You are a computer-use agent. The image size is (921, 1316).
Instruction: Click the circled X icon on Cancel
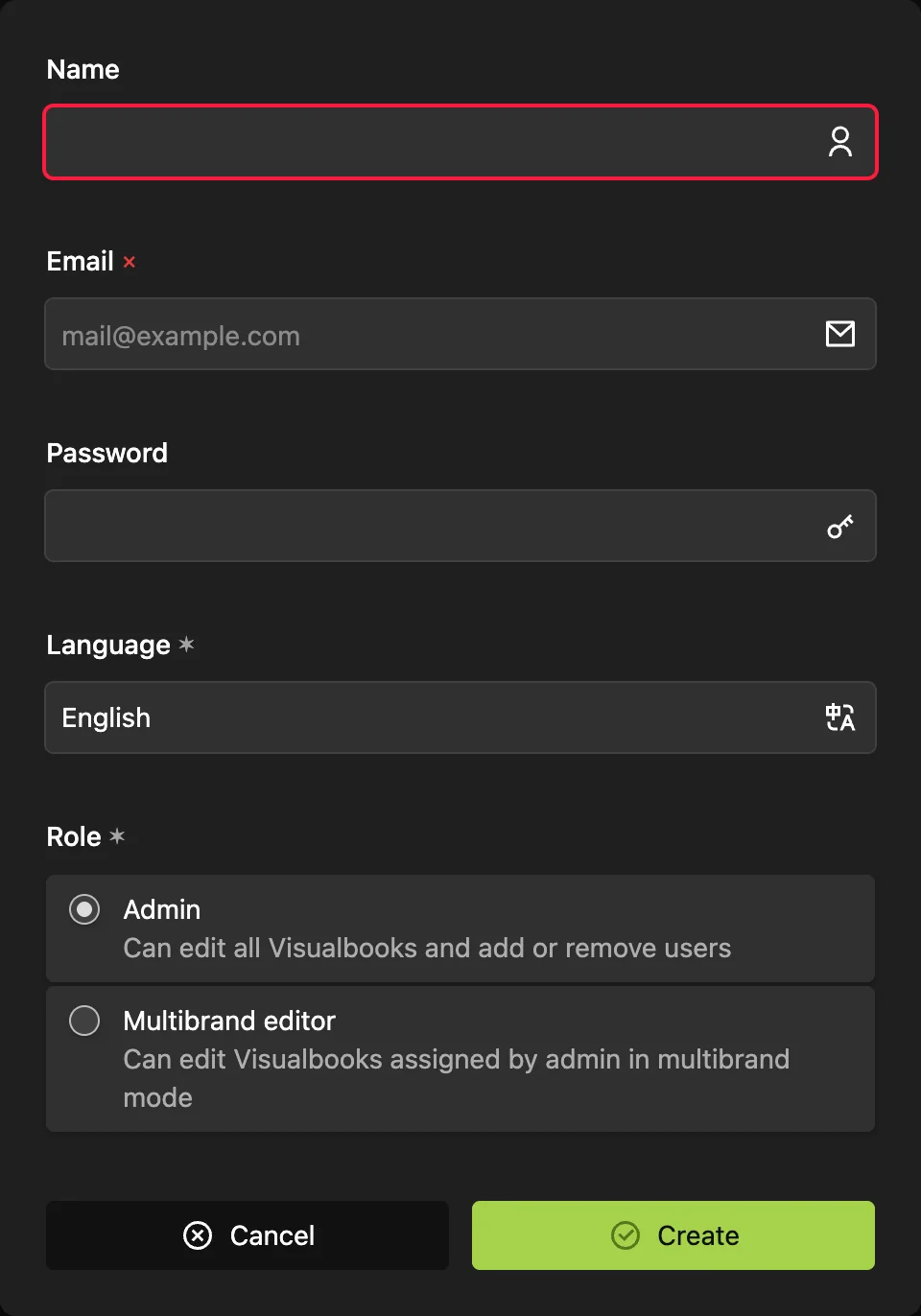point(198,1235)
